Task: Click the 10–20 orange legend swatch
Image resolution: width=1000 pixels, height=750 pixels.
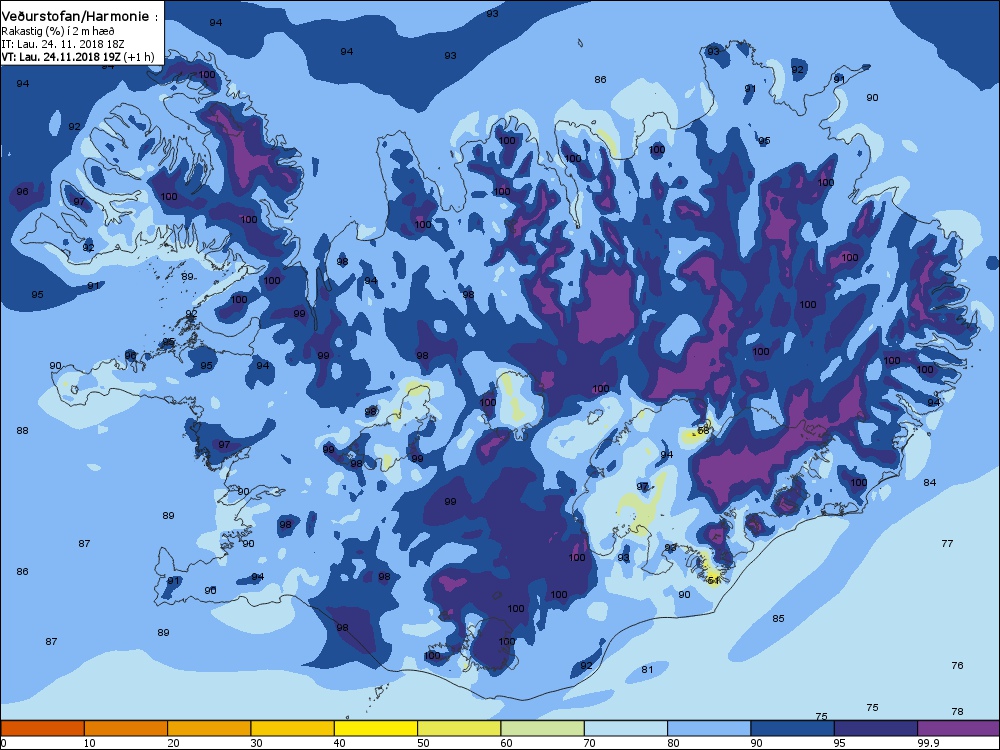Action: (x=126, y=728)
